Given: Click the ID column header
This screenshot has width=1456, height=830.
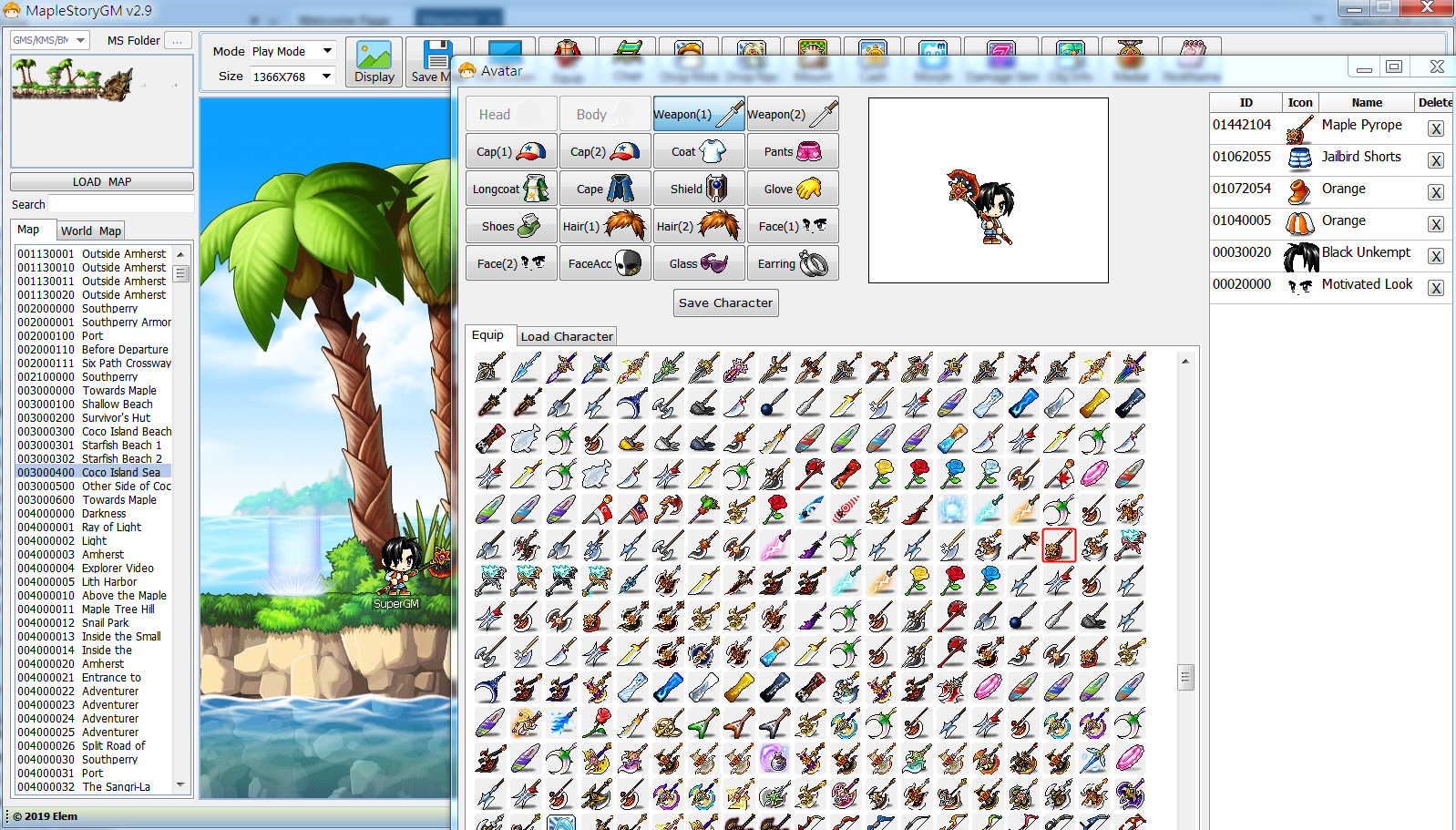Looking at the screenshot, I should click(1246, 102).
